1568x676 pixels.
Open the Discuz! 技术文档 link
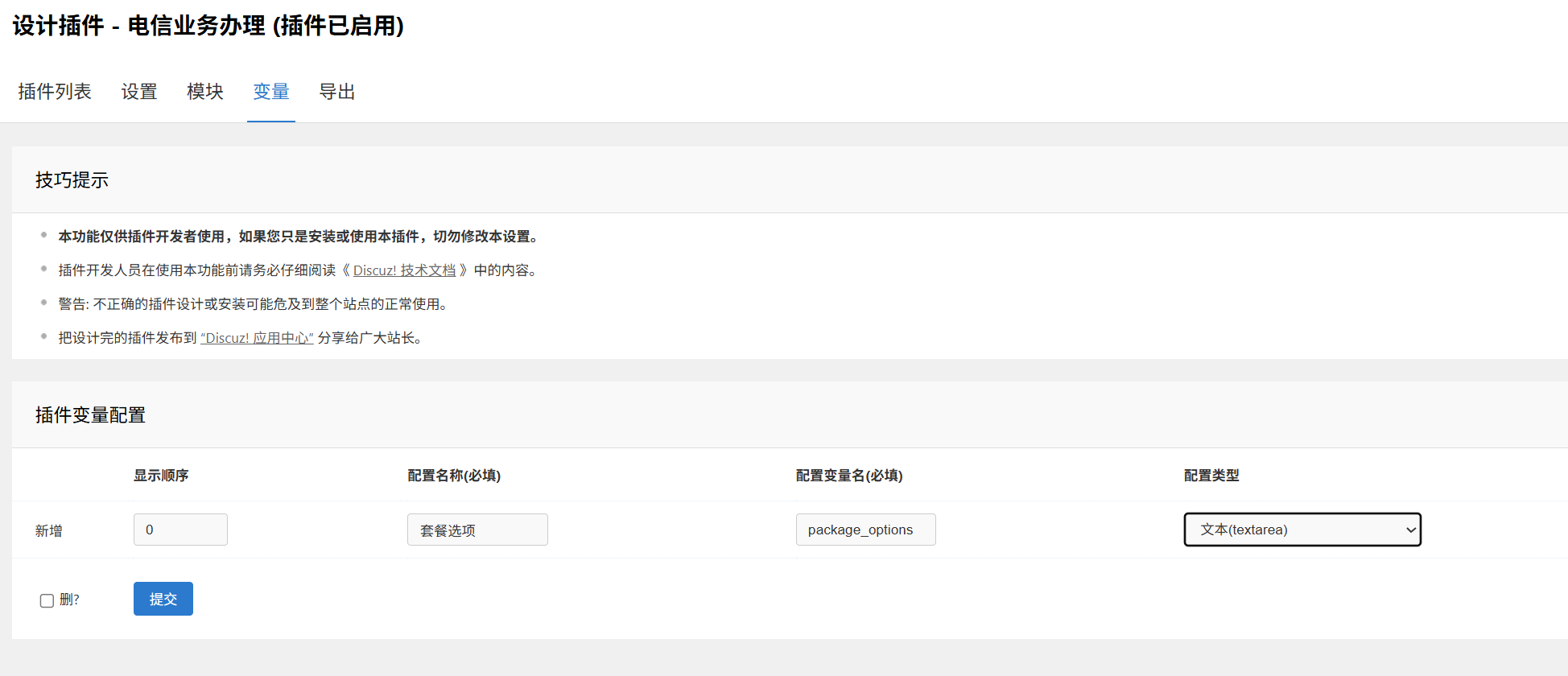[x=404, y=270]
